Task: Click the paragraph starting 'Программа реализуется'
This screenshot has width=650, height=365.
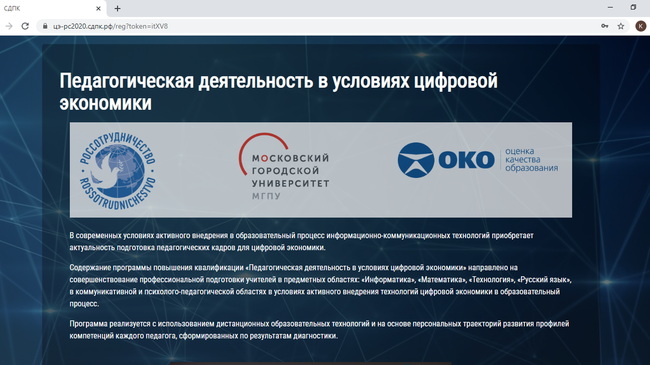Action: point(319,330)
